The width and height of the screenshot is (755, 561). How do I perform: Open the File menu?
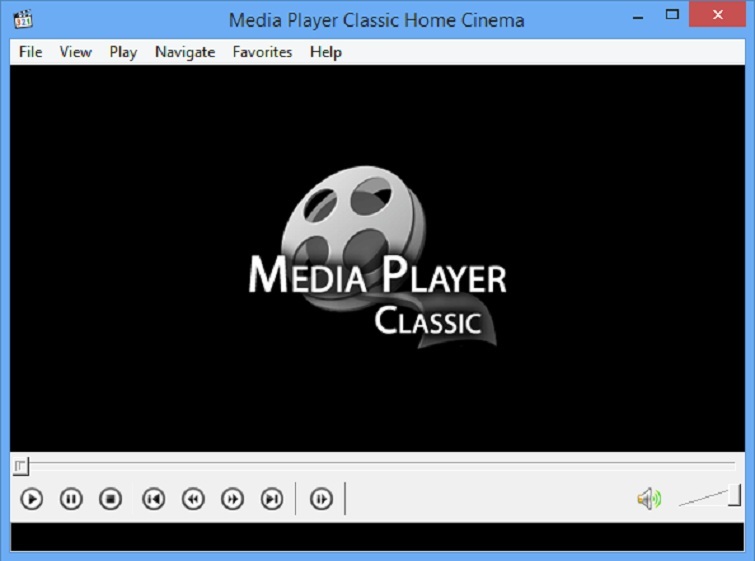point(31,52)
